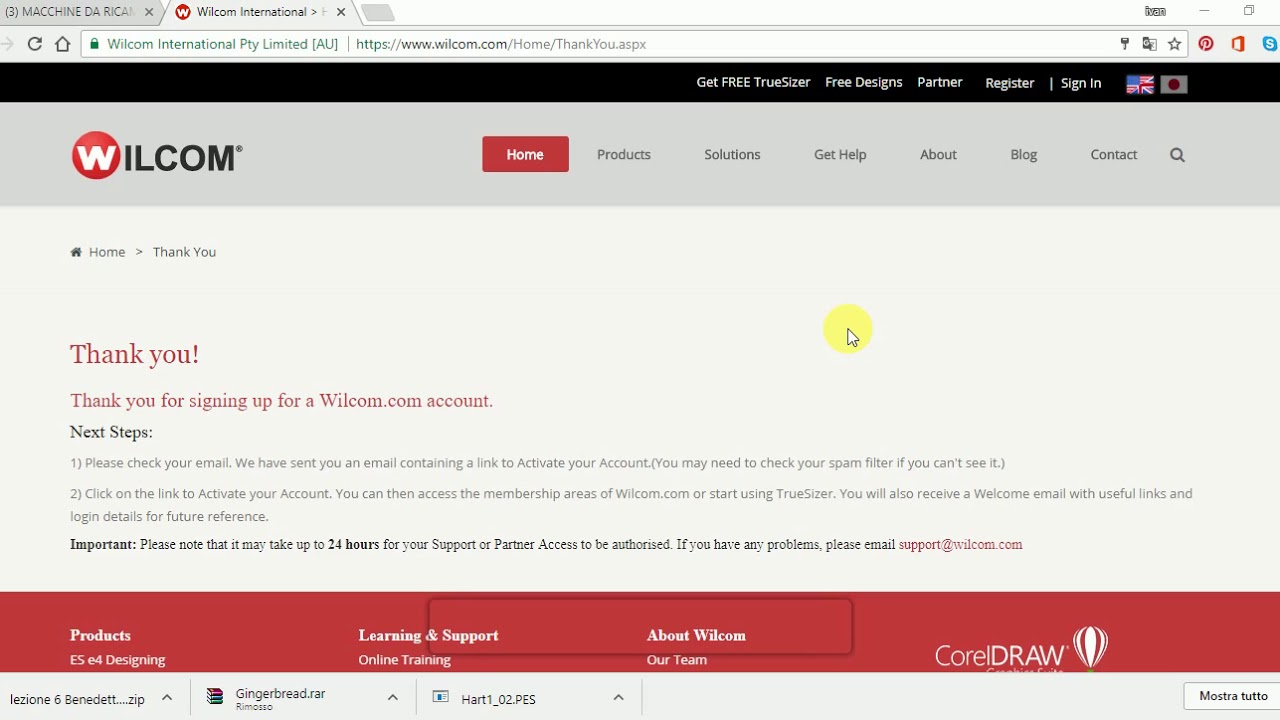Close the Wilcom International tab
1280x720 pixels.
pyautogui.click(x=340, y=12)
